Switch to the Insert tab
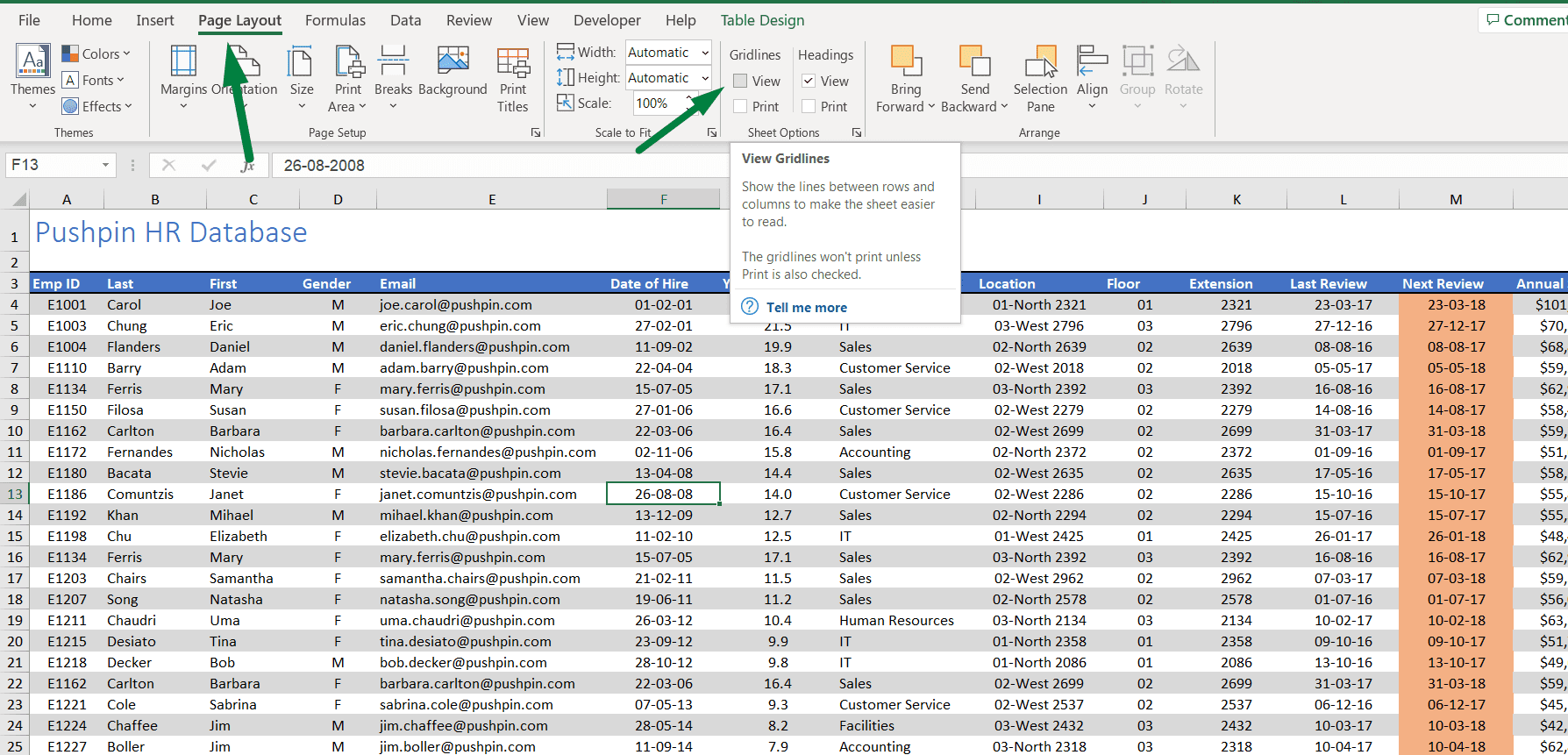The height and width of the screenshot is (755, 1568). pos(155,19)
